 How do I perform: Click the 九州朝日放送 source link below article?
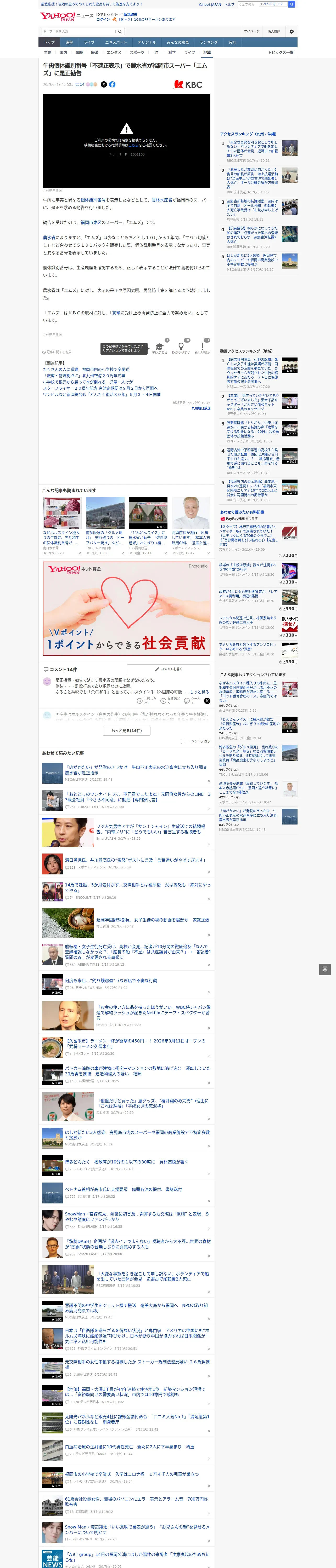[x=201, y=408]
